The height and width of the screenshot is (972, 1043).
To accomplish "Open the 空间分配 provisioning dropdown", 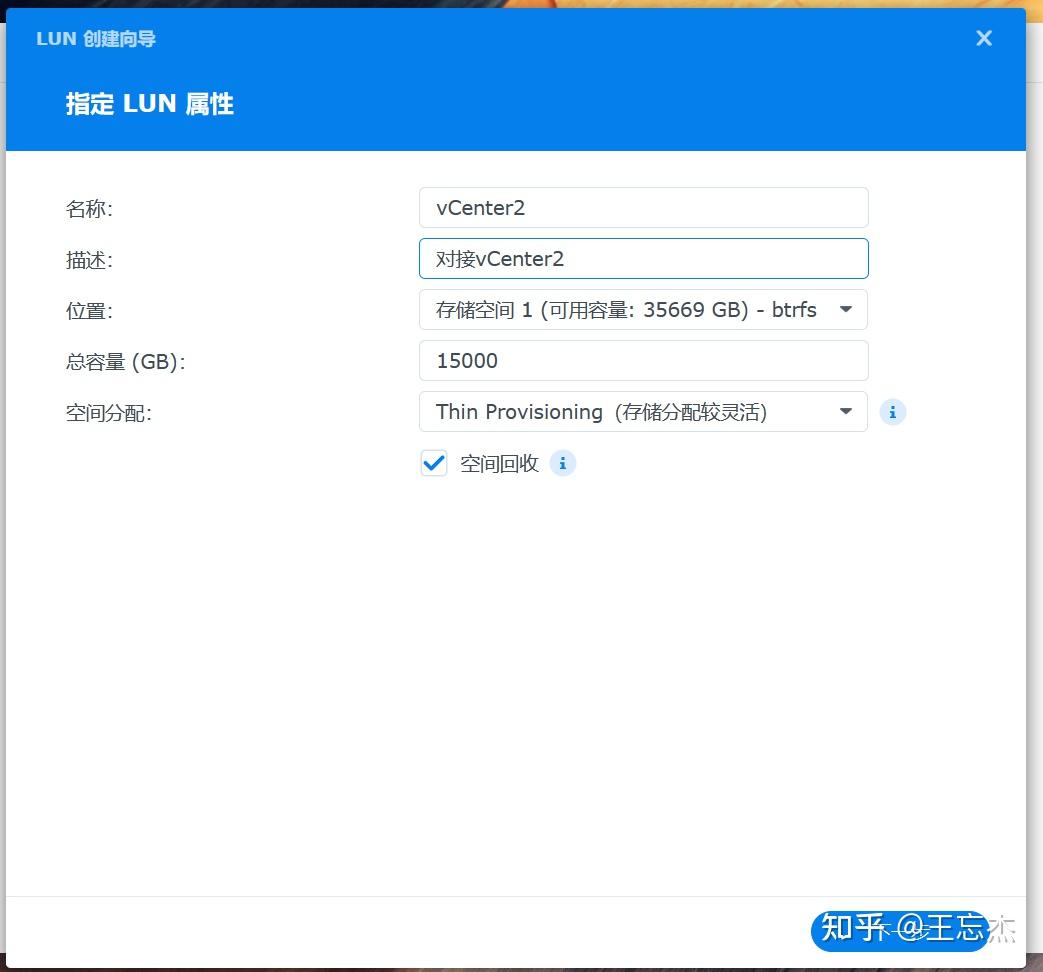I will tap(643, 411).
